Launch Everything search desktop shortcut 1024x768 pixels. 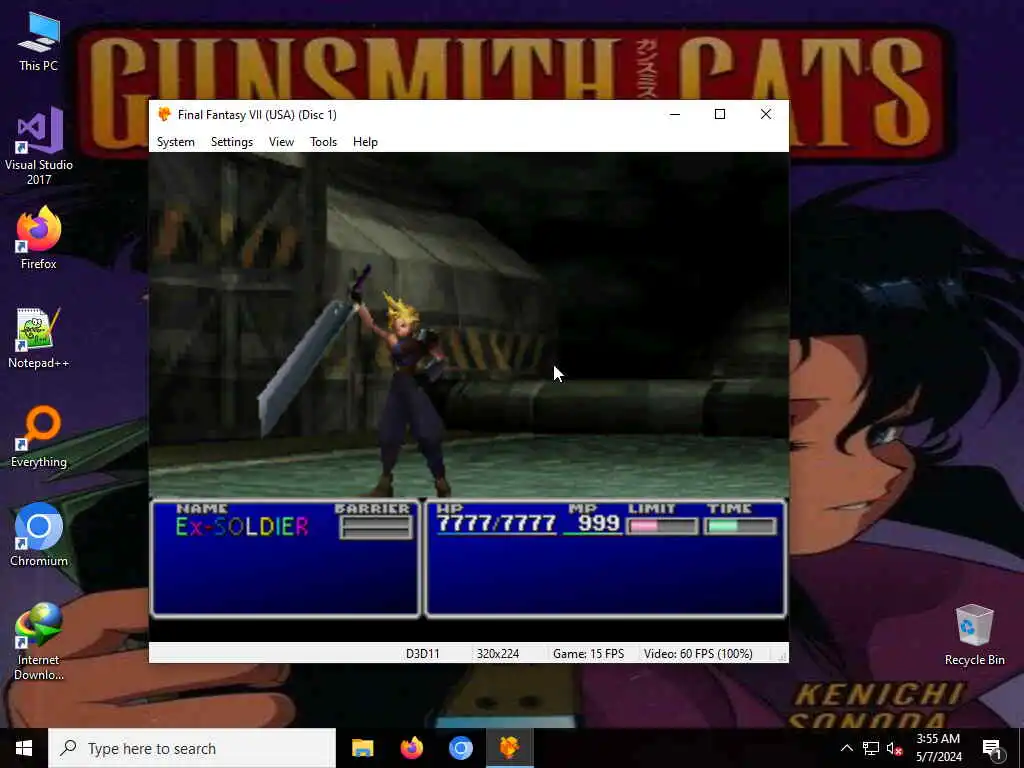coord(39,437)
